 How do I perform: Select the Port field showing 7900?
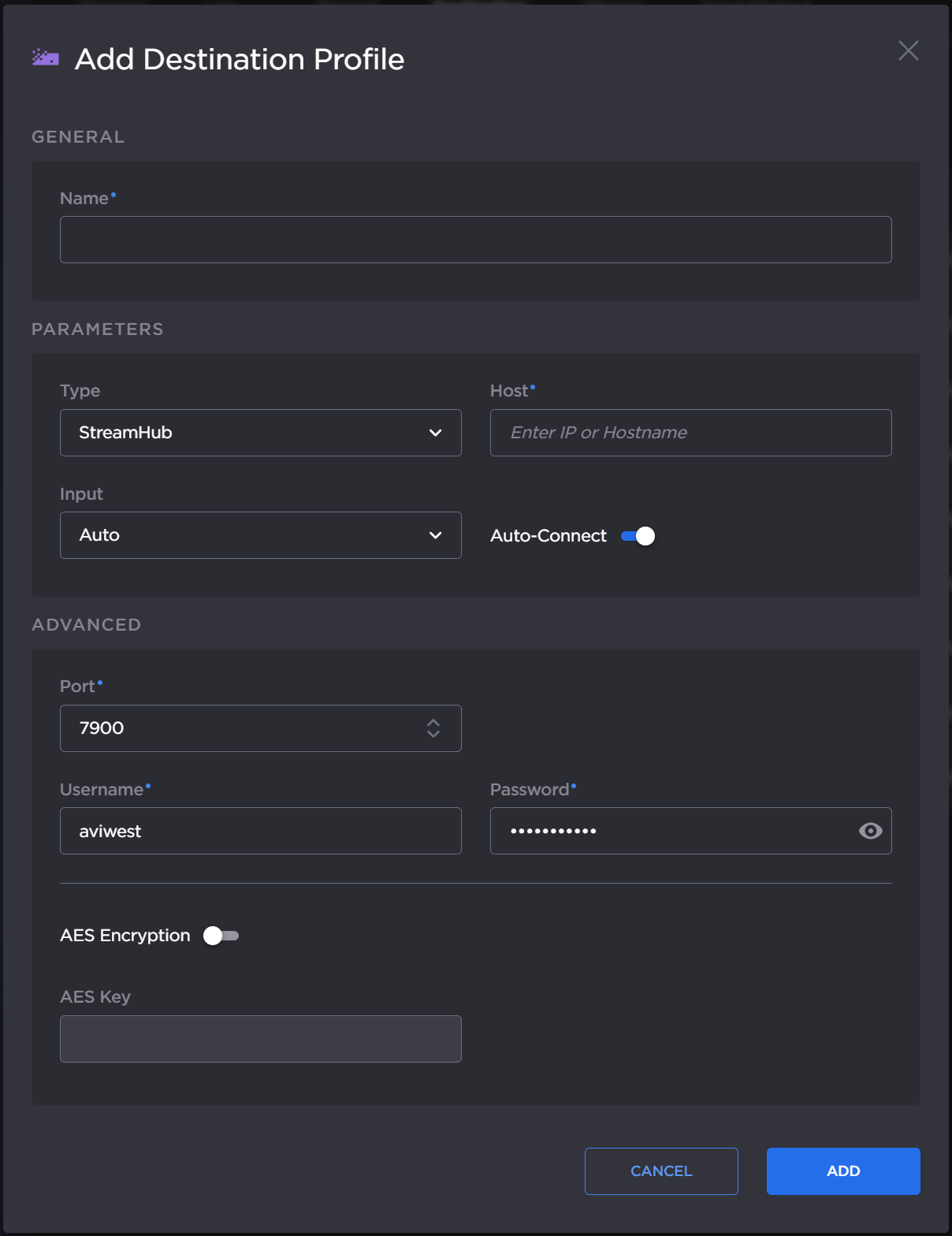[x=236, y=728]
